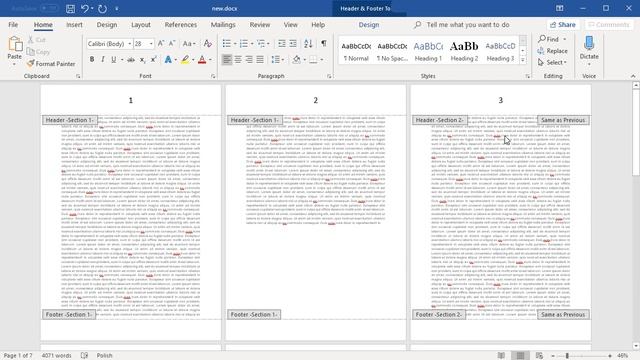The width and height of the screenshot is (640, 360).
Task: Click the Dictate microphone icon
Action: point(589,42)
